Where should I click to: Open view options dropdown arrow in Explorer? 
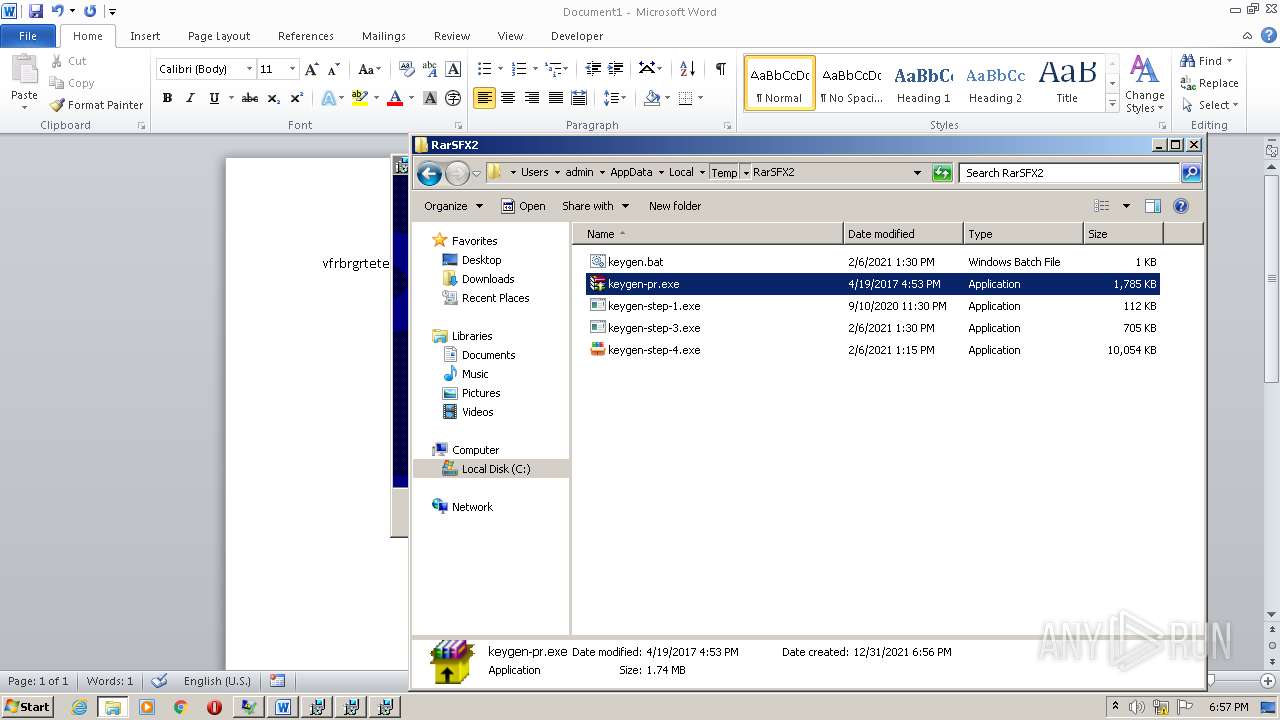click(x=1126, y=206)
